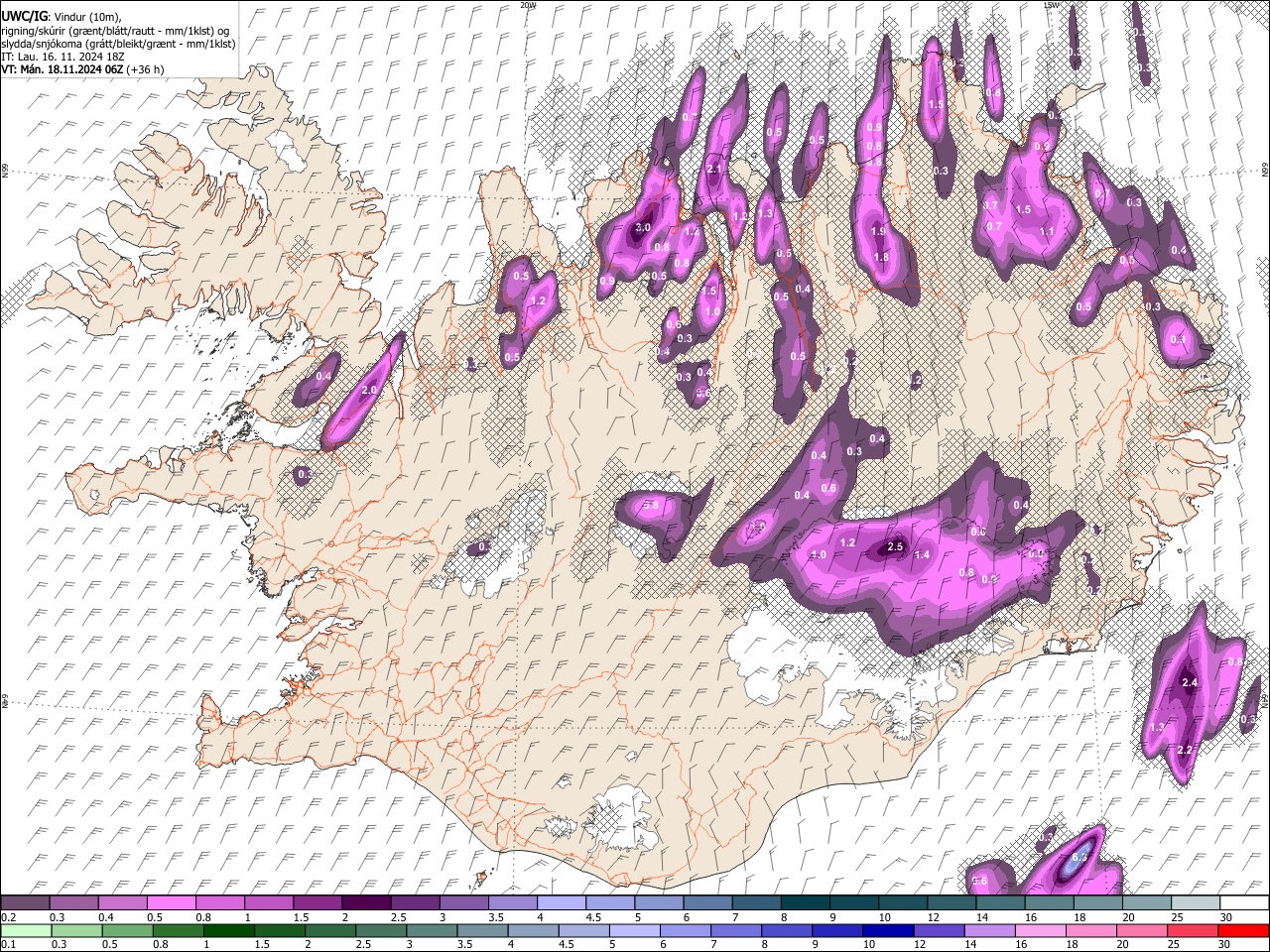Click the "1.9" snowfall value in the north
This screenshot has width=1270, height=952.
(x=878, y=231)
